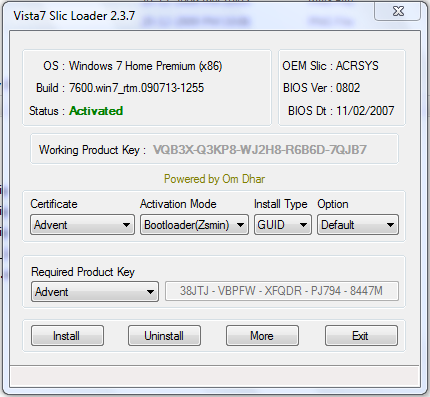
Task: Select the working product key VQB3X-Q3KP8 text
Action: tap(260, 150)
